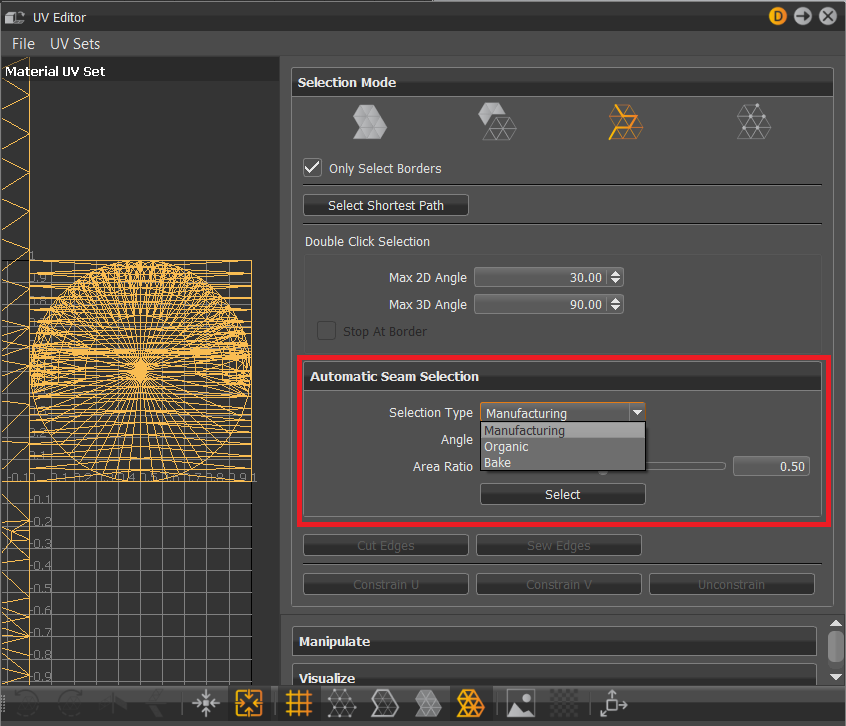Click the arrow dock button in title bar

pyautogui.click(x=803, y=16)
